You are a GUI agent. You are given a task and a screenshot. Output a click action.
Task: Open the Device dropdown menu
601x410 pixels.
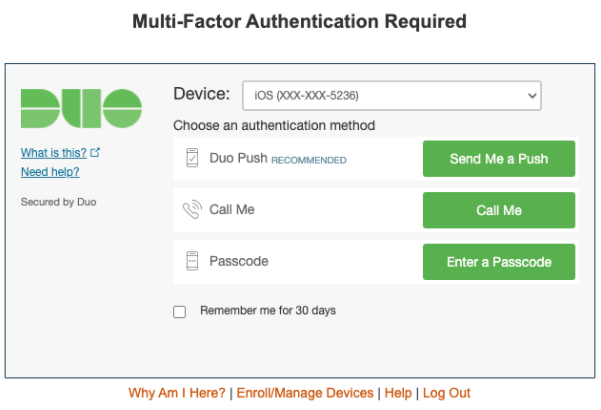click(x=391, y=96)
